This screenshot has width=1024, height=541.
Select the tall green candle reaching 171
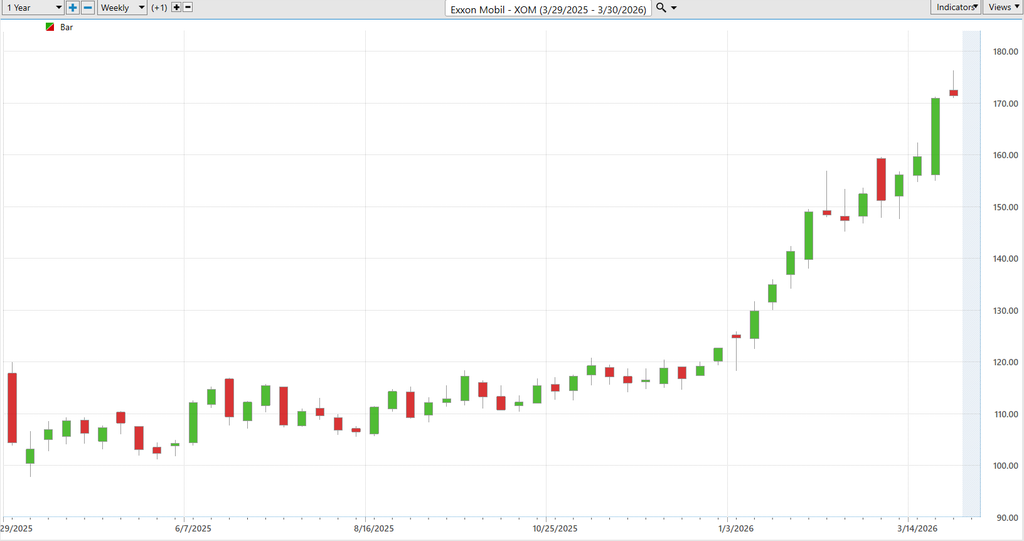(935, 136)
